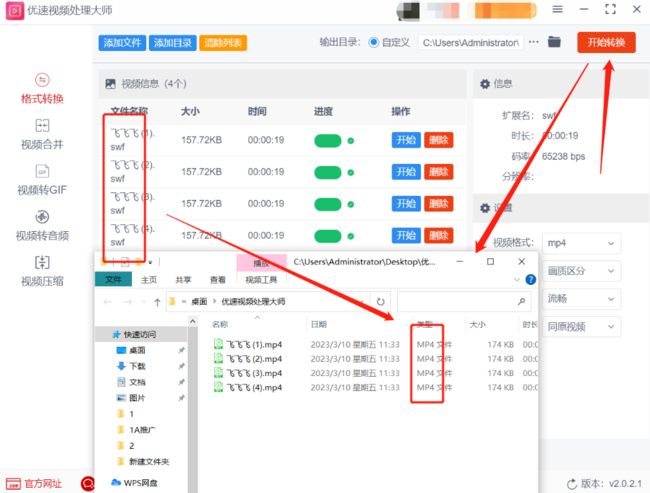Open the Explorer 主页 tab
Screen dimensions: 650x493
click(x=149, y=280)
